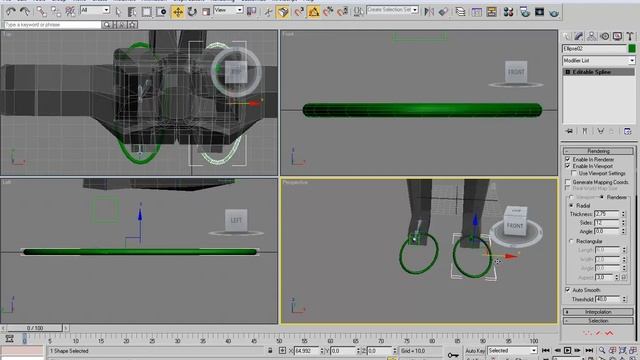This screenshot has height=360, width=640.
Task: Go to the end frame button
Action: (x=589, y=351)
